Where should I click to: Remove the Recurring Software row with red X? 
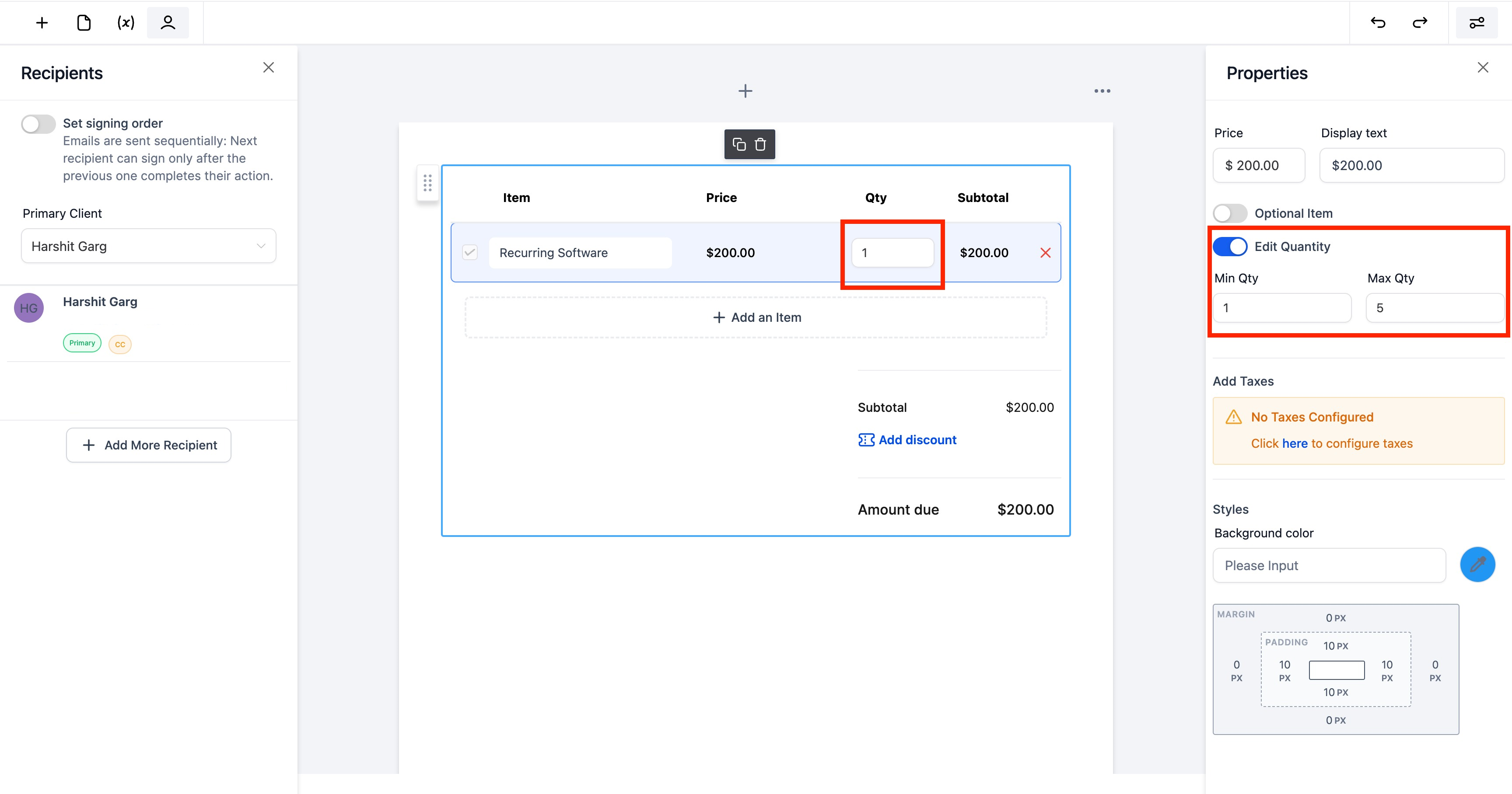point(1045,253)
